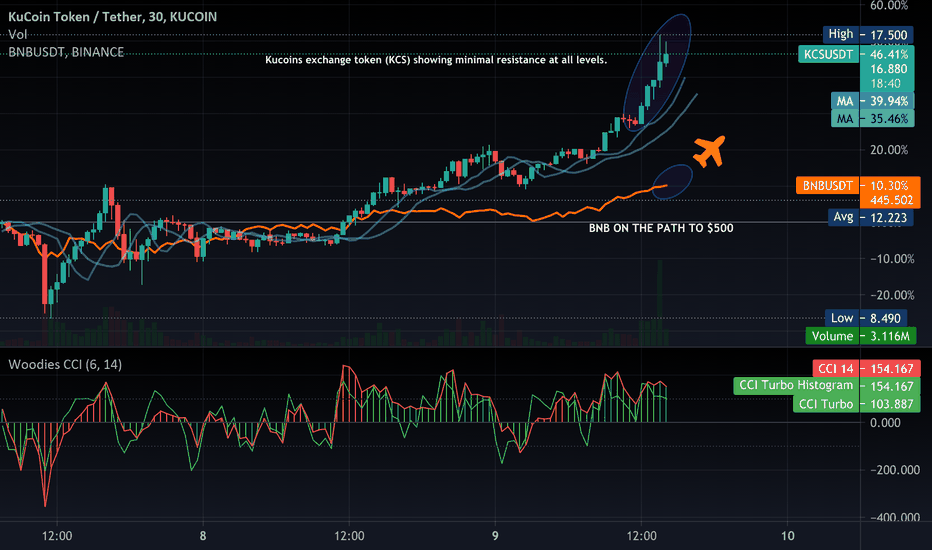Viewport: 932px width, 550px height.
Task: Click the MA 35.46% label
Action: (x=872, y=119)
